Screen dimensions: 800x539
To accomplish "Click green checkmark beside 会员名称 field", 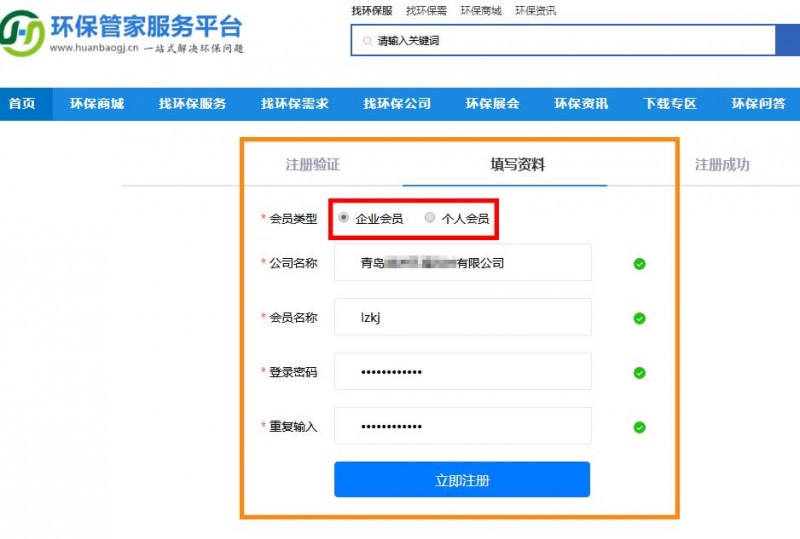I will pos(639,318).
